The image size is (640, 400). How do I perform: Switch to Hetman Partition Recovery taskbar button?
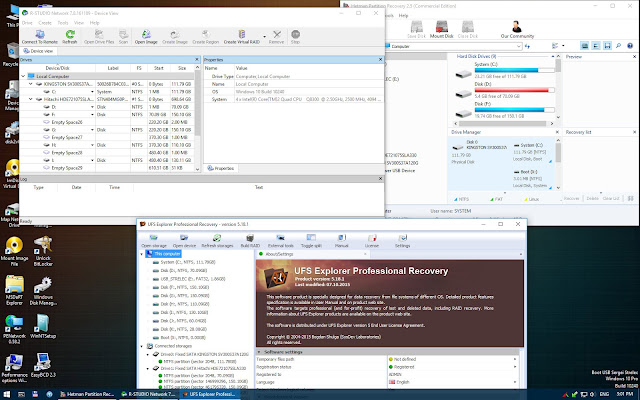pos(87,394)
